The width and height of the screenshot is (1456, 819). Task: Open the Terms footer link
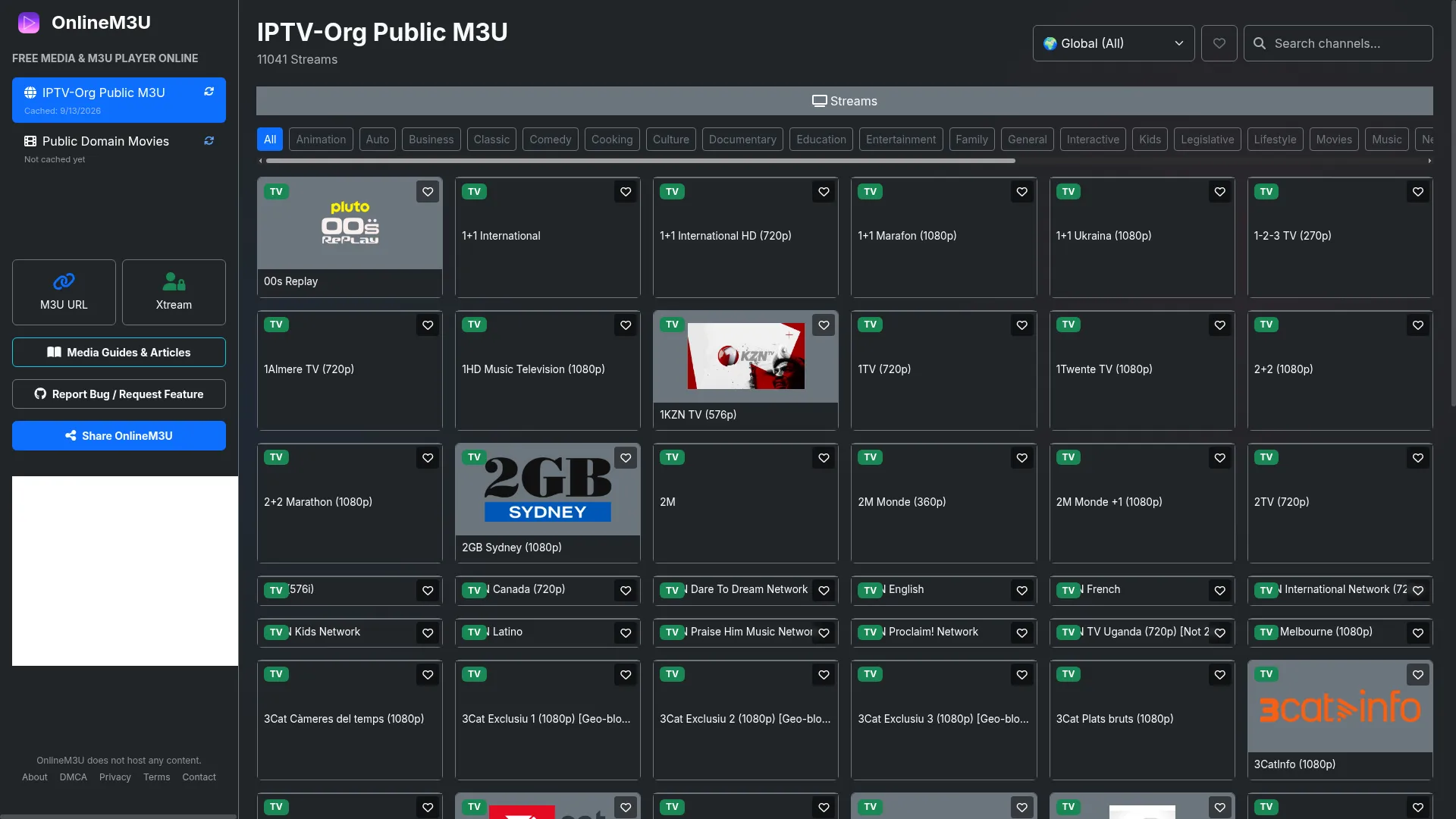click(x=157, y=777)
